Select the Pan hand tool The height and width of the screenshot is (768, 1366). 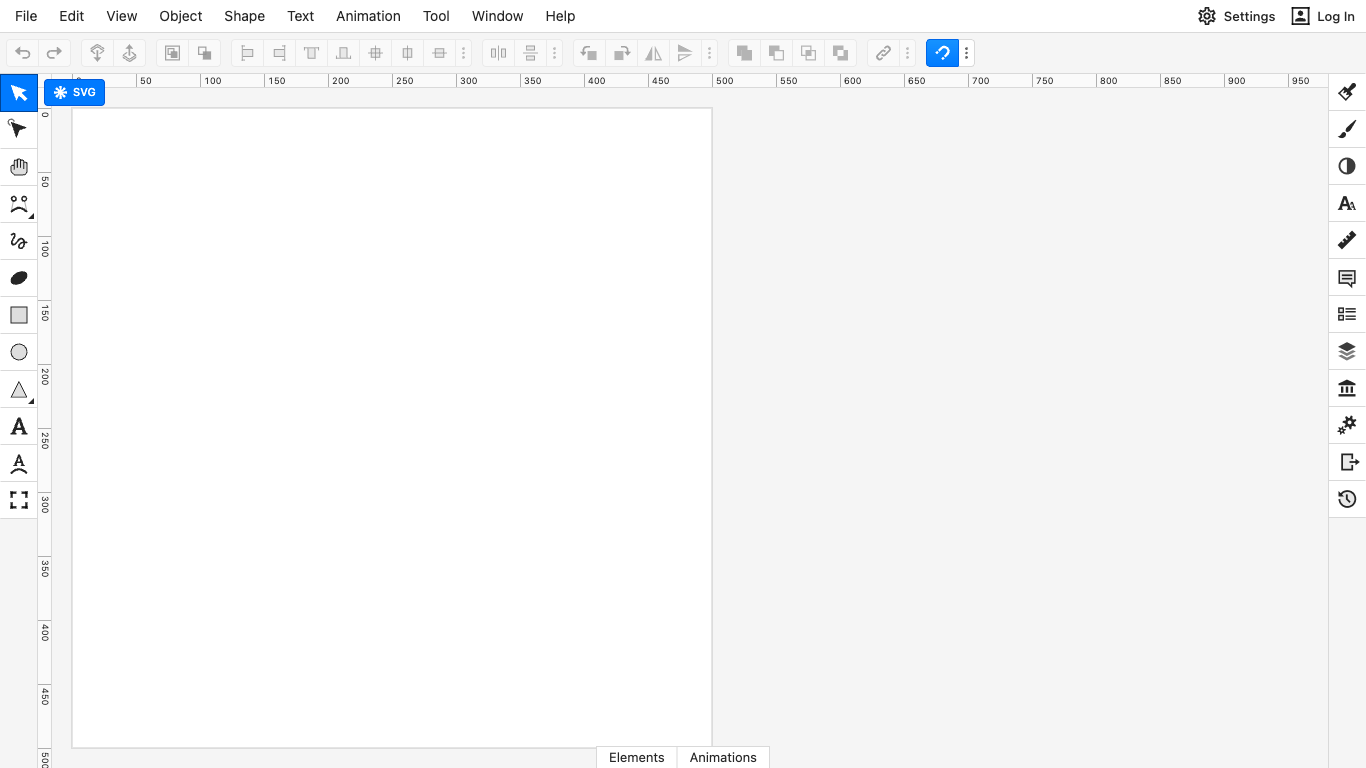pyautogui.click(x=18, y=167)
